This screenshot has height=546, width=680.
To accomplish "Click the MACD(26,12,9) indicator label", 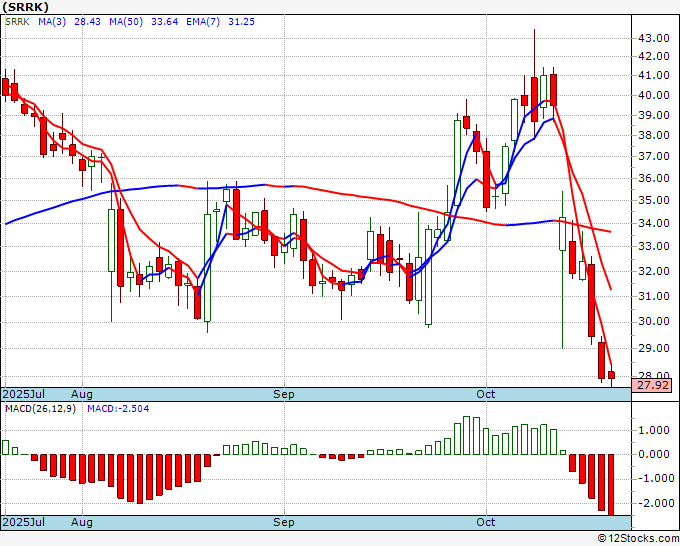I will click(x=40, y=409).
